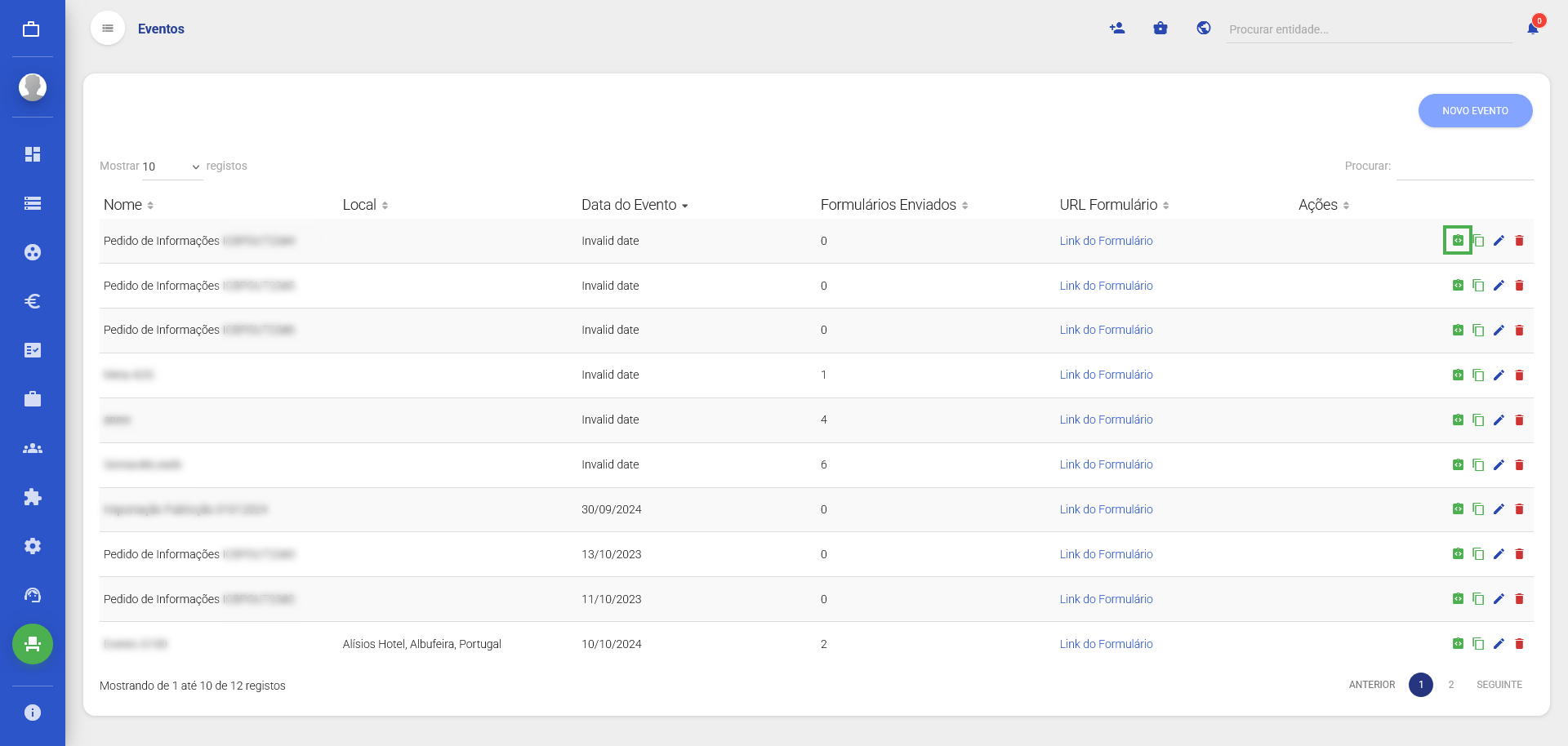This screenshot has height=746, width=1568.
Task: Focus the Procurar table search field
Action: click(x=1464, y=167)
